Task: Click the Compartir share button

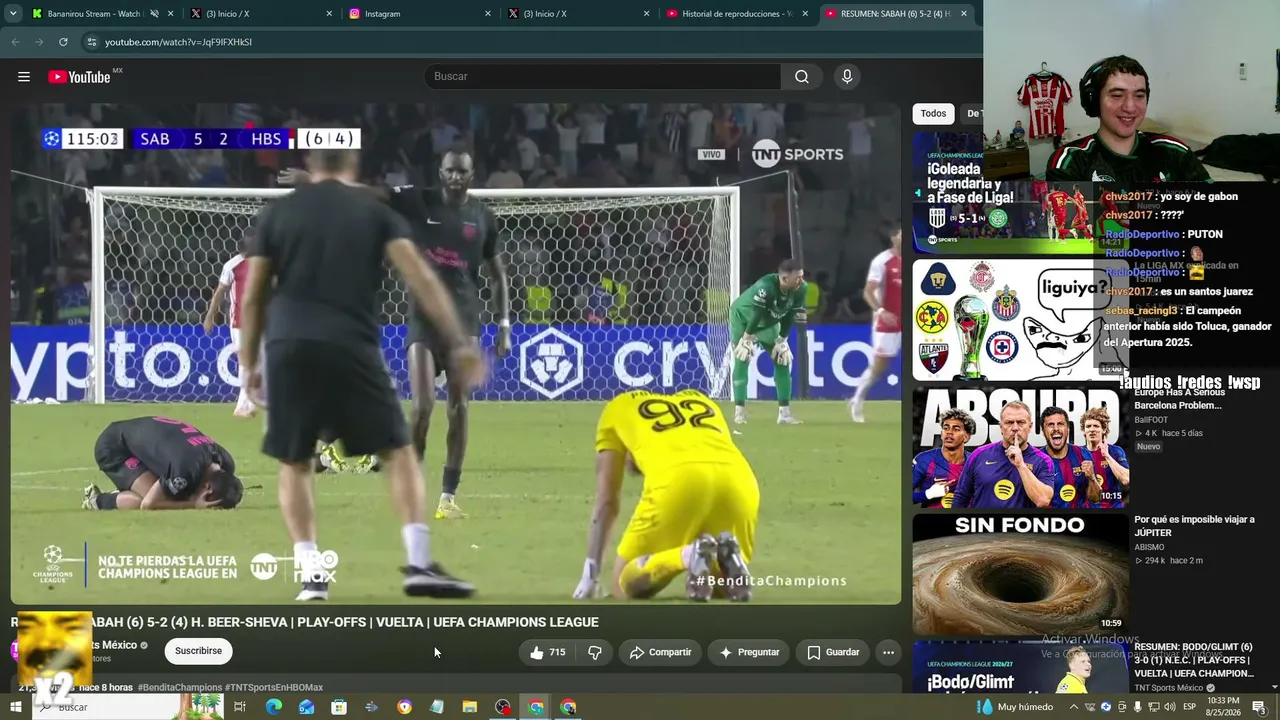Action: [660, 652]
